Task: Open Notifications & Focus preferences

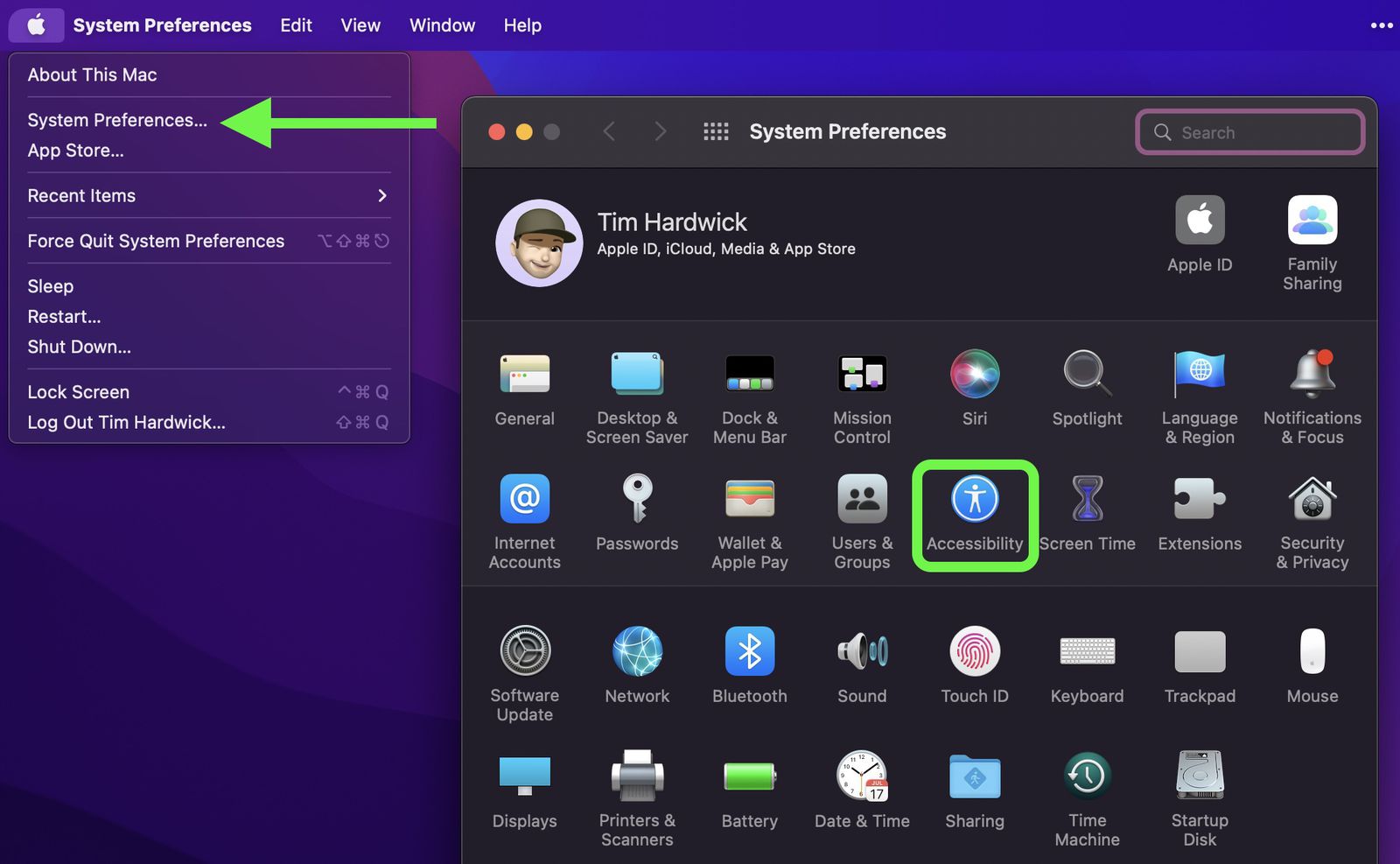Action: click(1312, 396)
